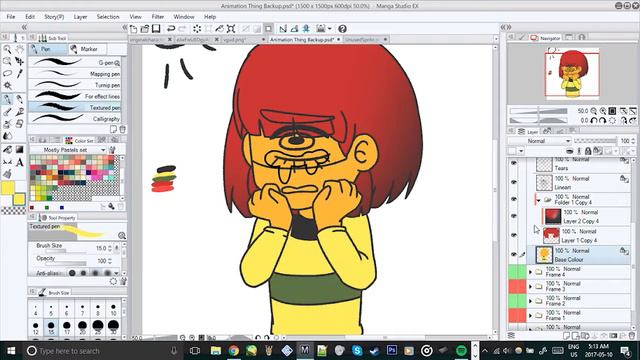Adjust the layer opacity slider
The width and height of the screenshot is (640, 360).
595,141
